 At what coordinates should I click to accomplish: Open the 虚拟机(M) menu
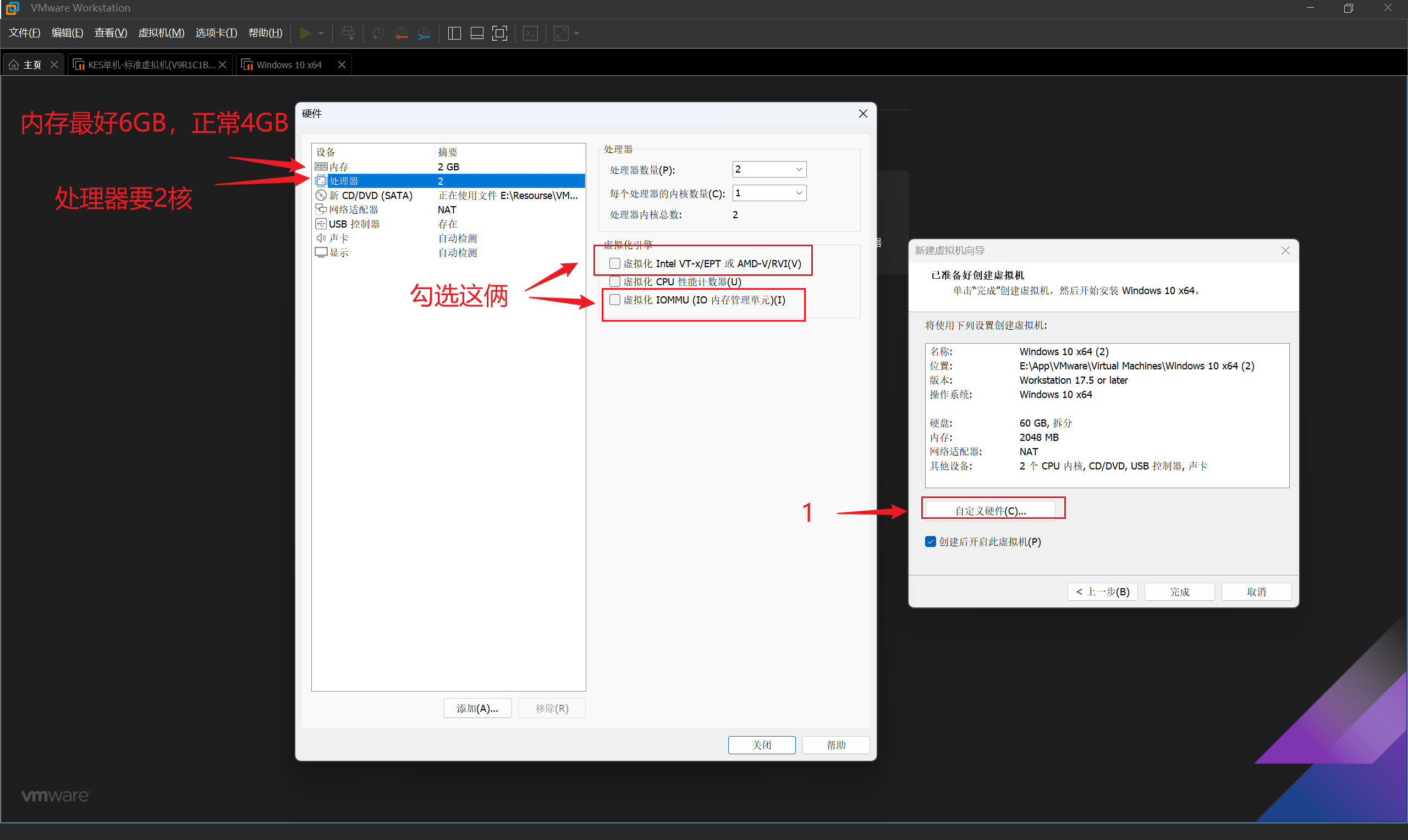pyautogui.click(x=161, y=33)
